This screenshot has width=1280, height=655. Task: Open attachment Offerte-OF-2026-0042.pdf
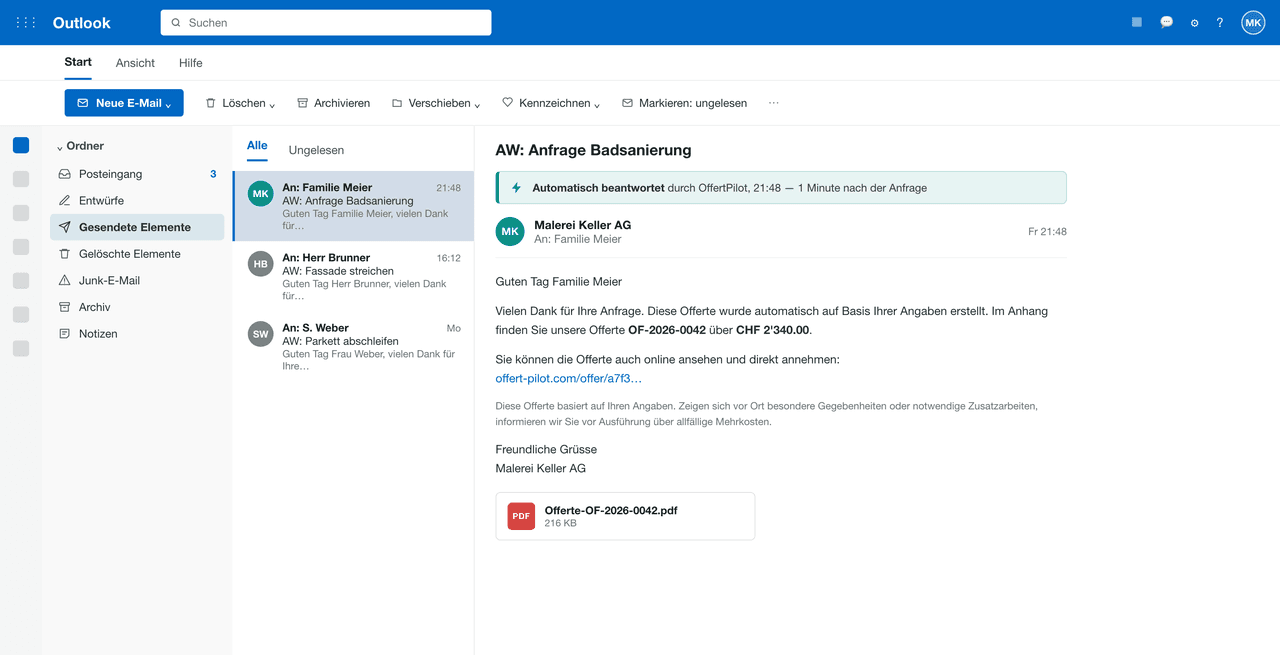(x=625, y=516)
